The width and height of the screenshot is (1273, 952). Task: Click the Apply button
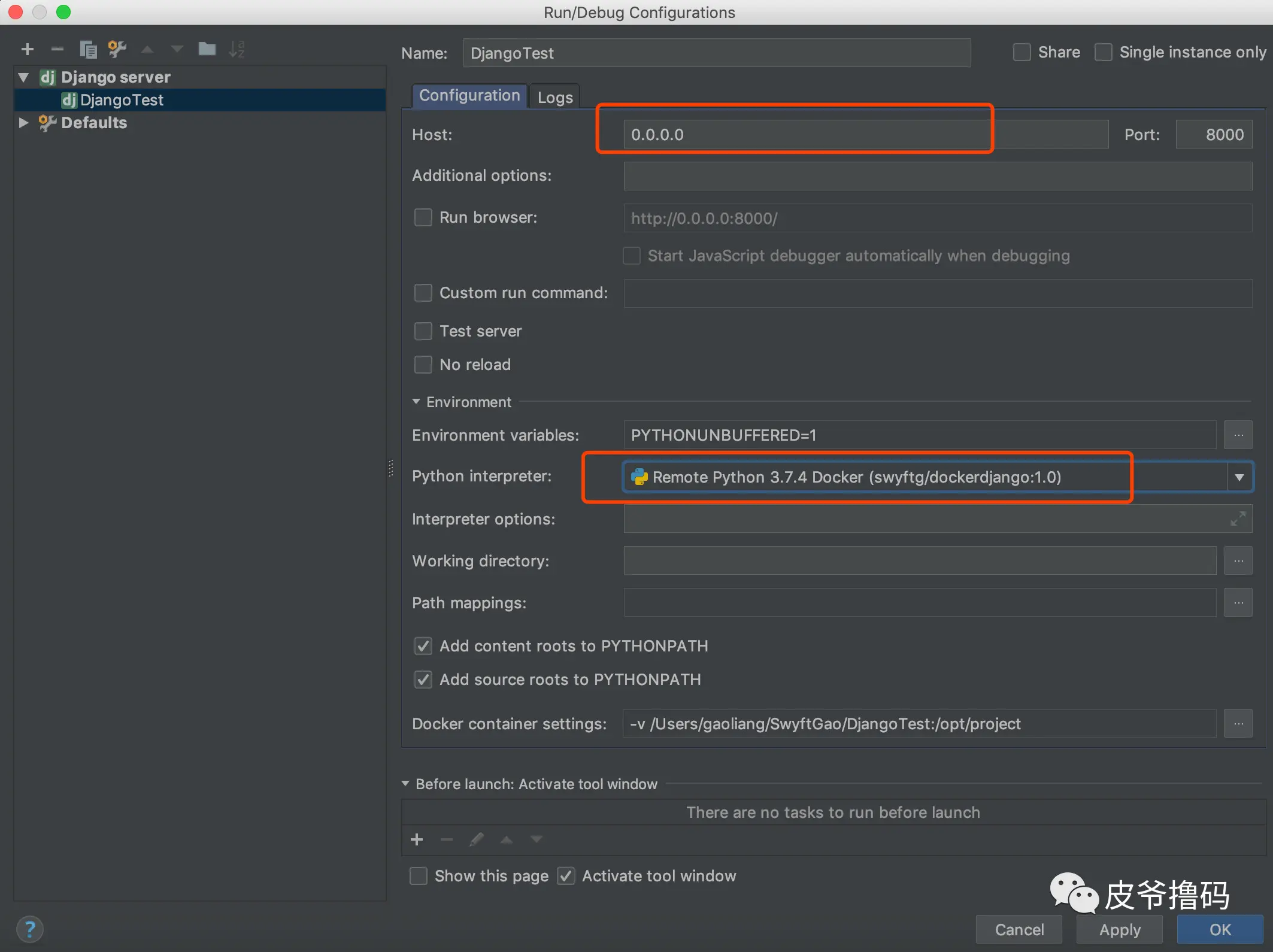(1119, 929)
